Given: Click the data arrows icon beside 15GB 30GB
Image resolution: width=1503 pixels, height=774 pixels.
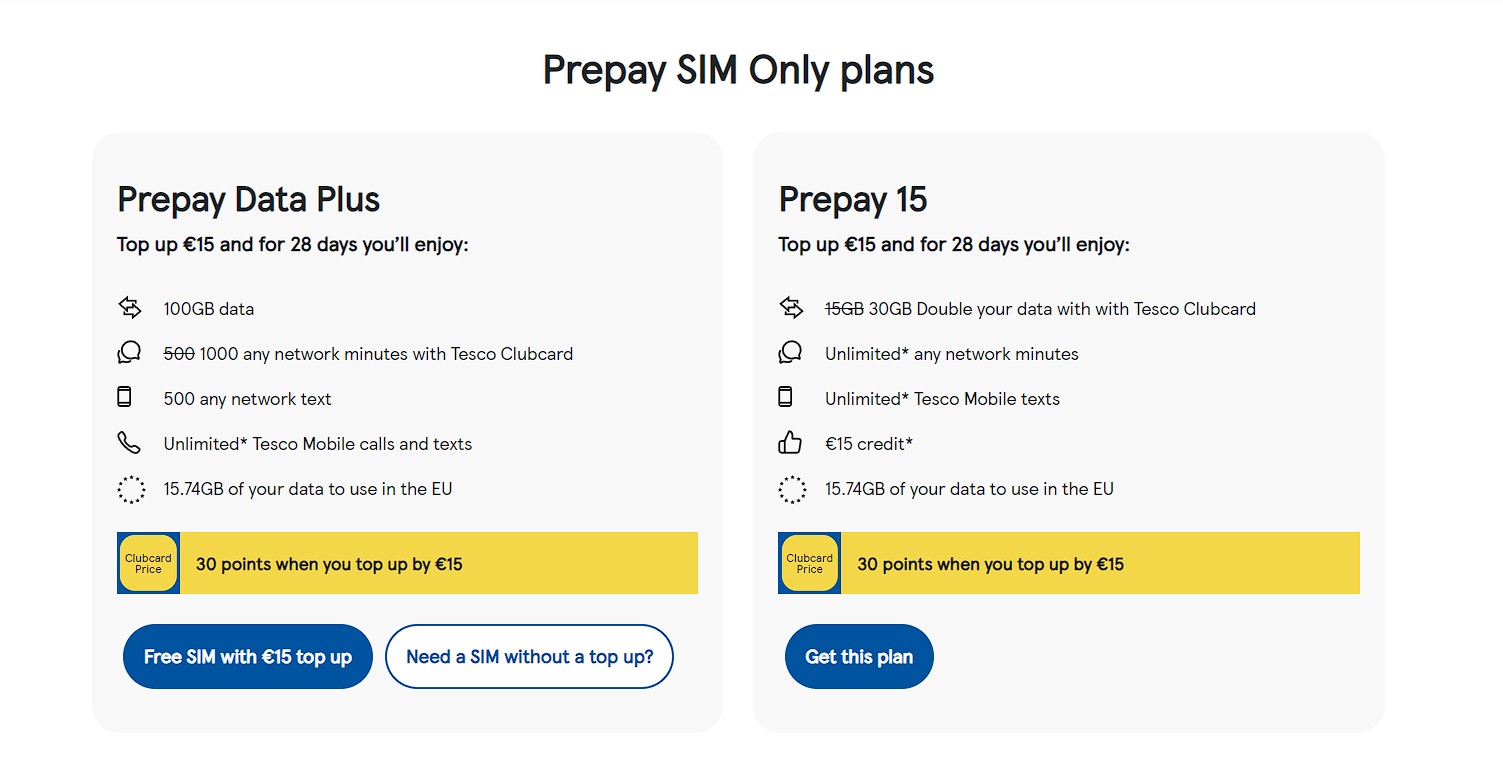Looking at the screenshot, I should click(791, 307).
